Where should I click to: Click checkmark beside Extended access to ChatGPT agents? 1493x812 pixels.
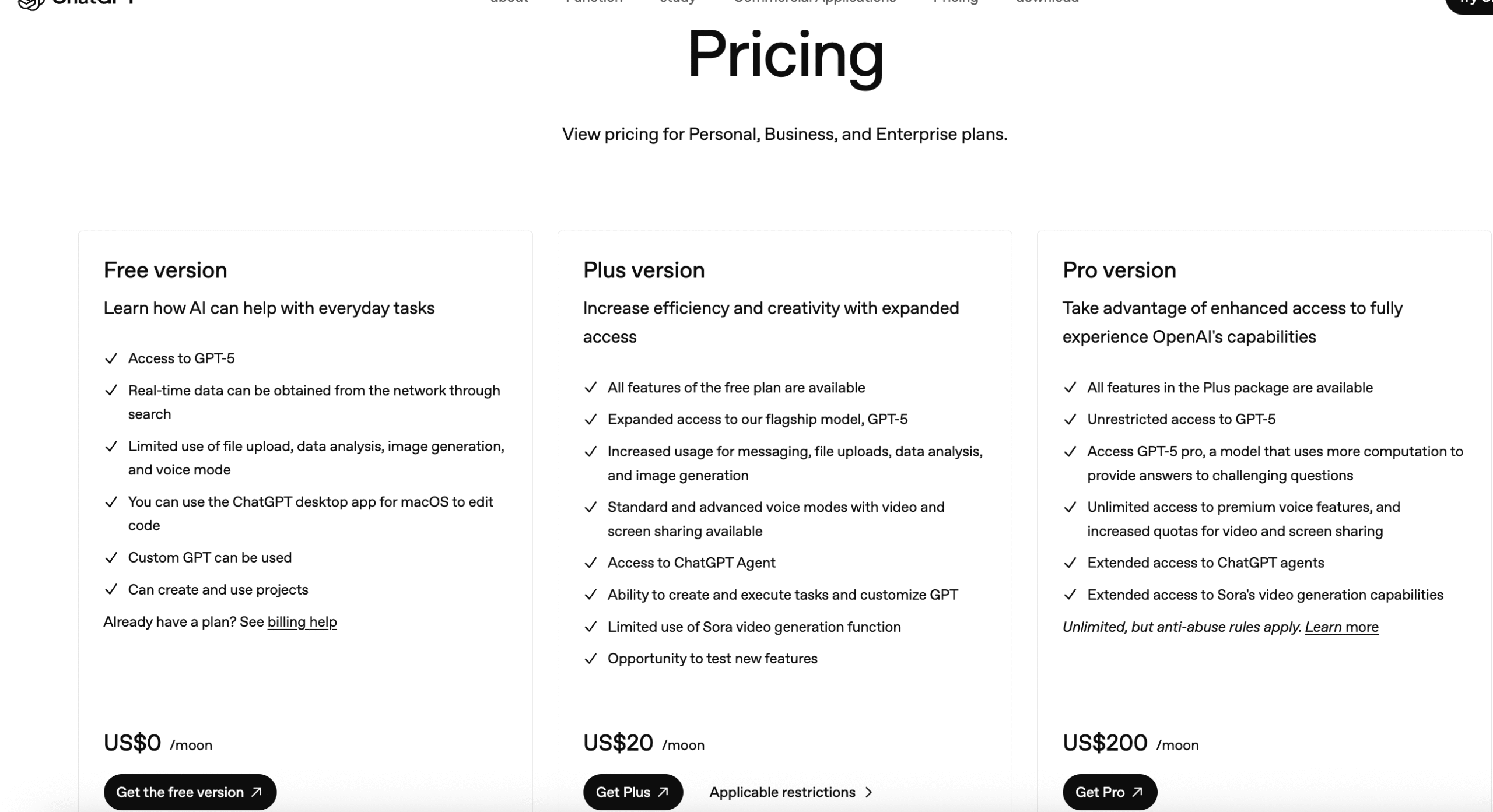tap(1070, 563)
